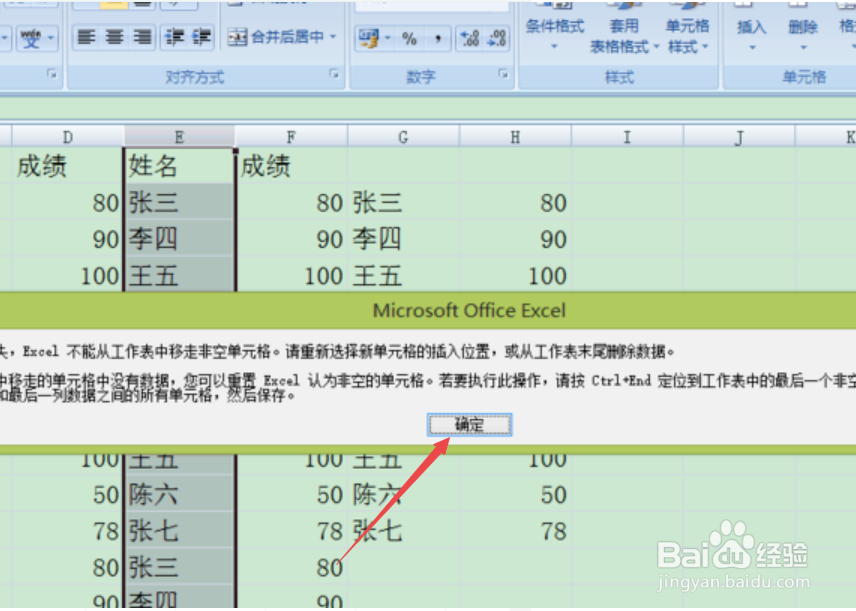Decrease decimal places

tap(497, 38)
